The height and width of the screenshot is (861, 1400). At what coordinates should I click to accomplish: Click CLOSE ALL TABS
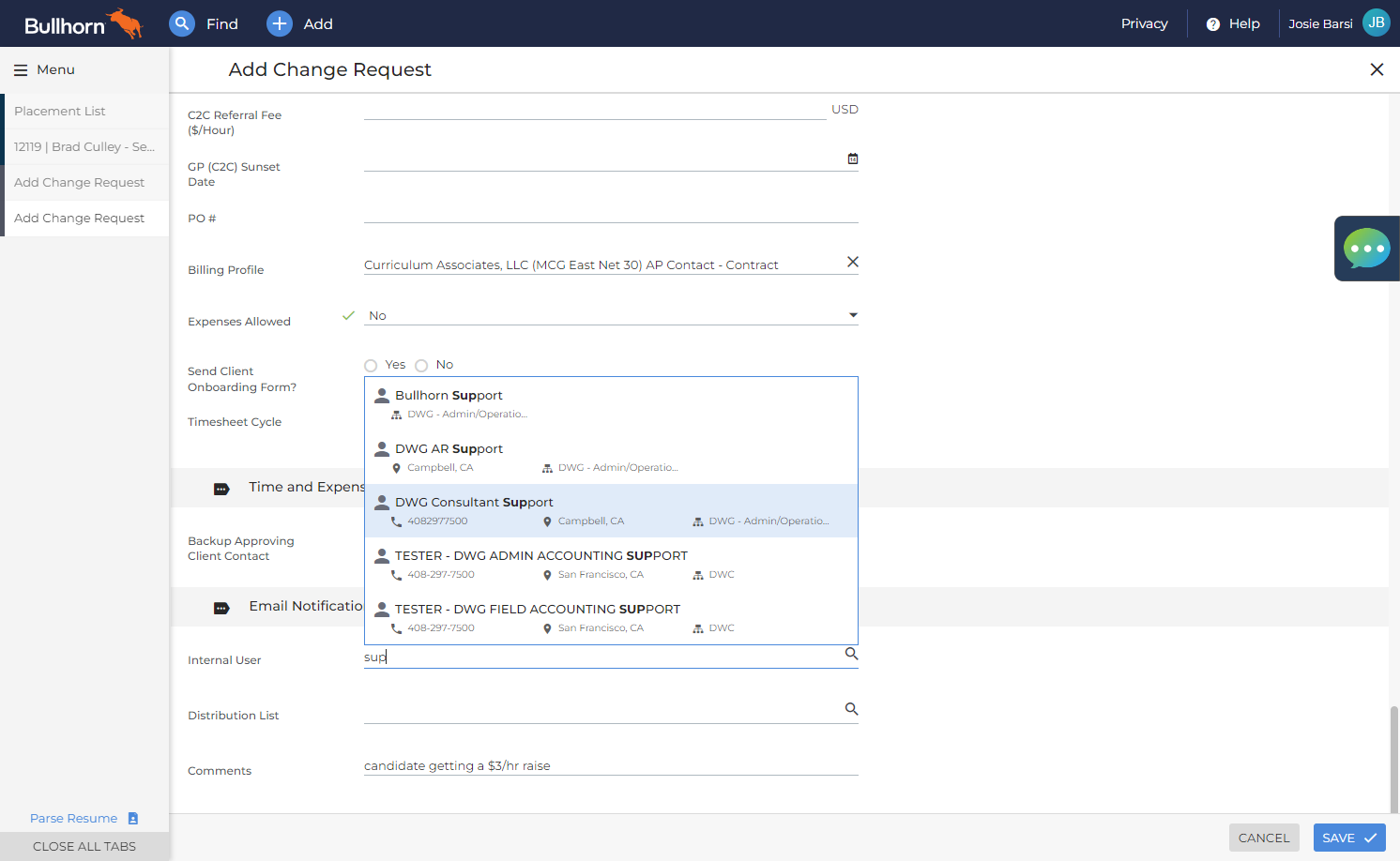click(84, 846)
